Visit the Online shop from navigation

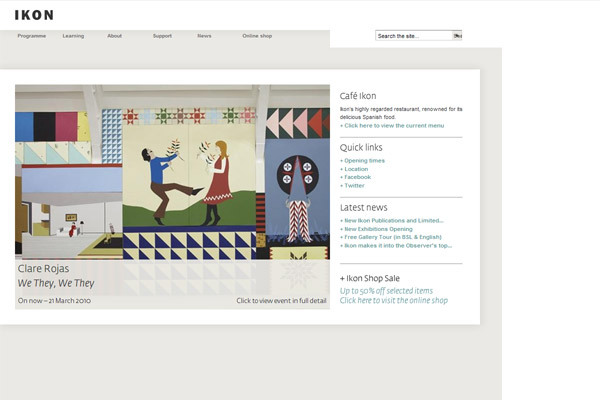(257, 36)
